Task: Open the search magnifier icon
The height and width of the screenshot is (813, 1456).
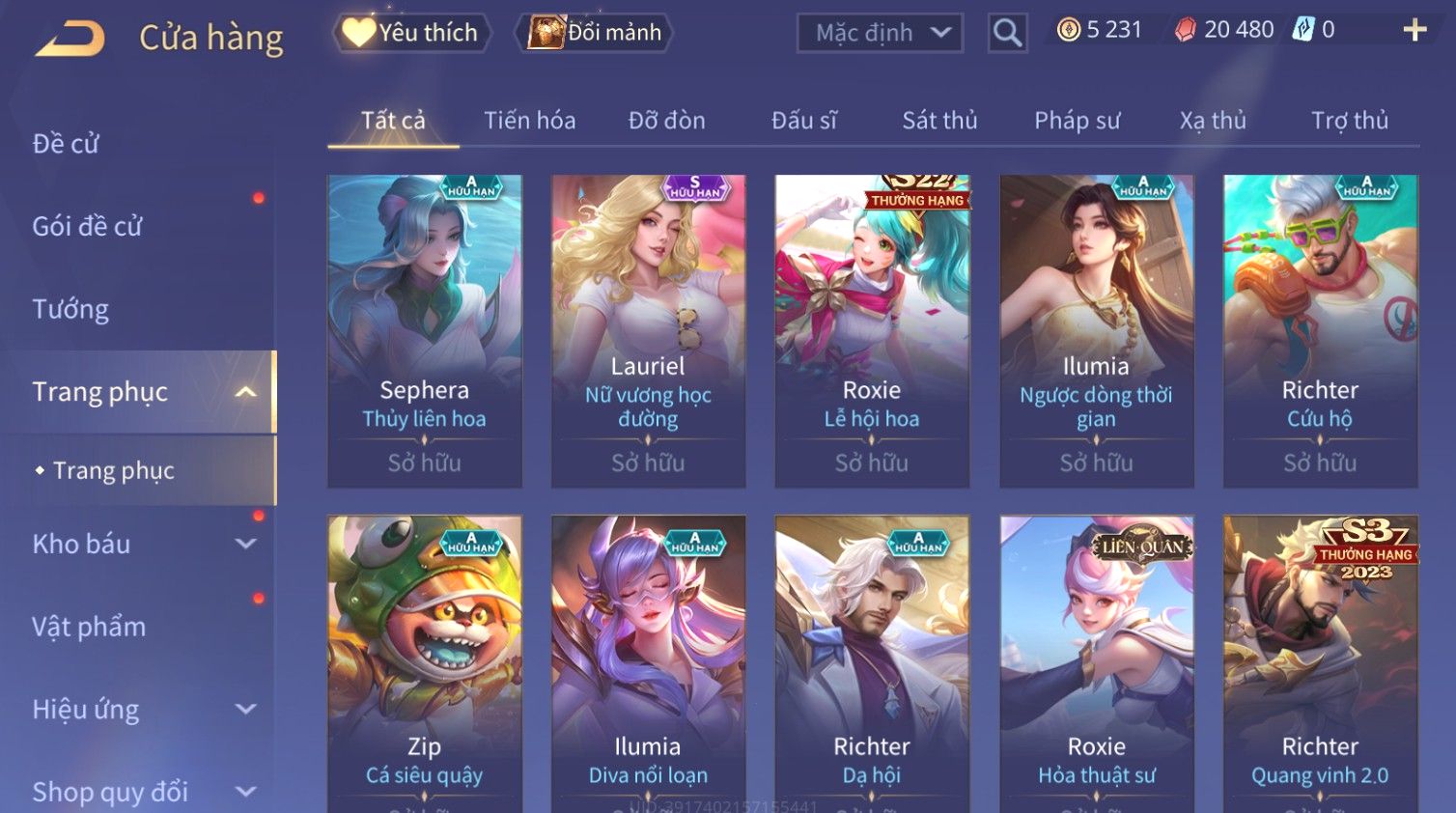Action: click(x=1007, y=33)
